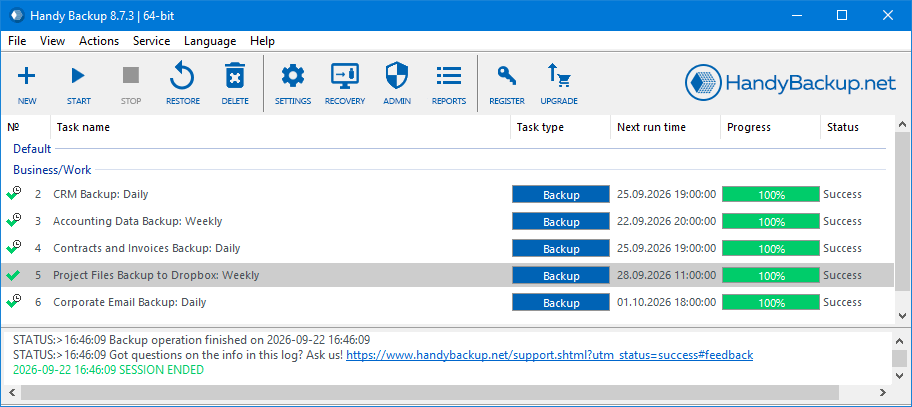Click Backup type badge of CRM Backup
Viewport: 912px width, 407px height.
pyautogui.click(x=561, y=195)
